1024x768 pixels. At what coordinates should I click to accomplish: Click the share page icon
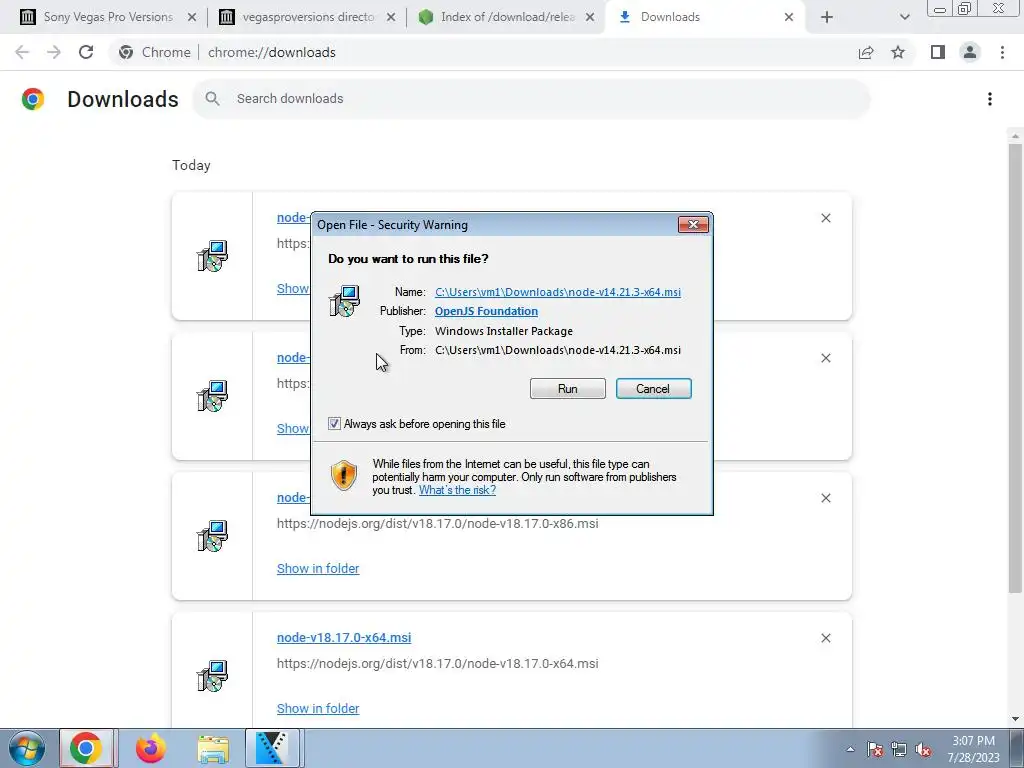[x=866, y=52]
